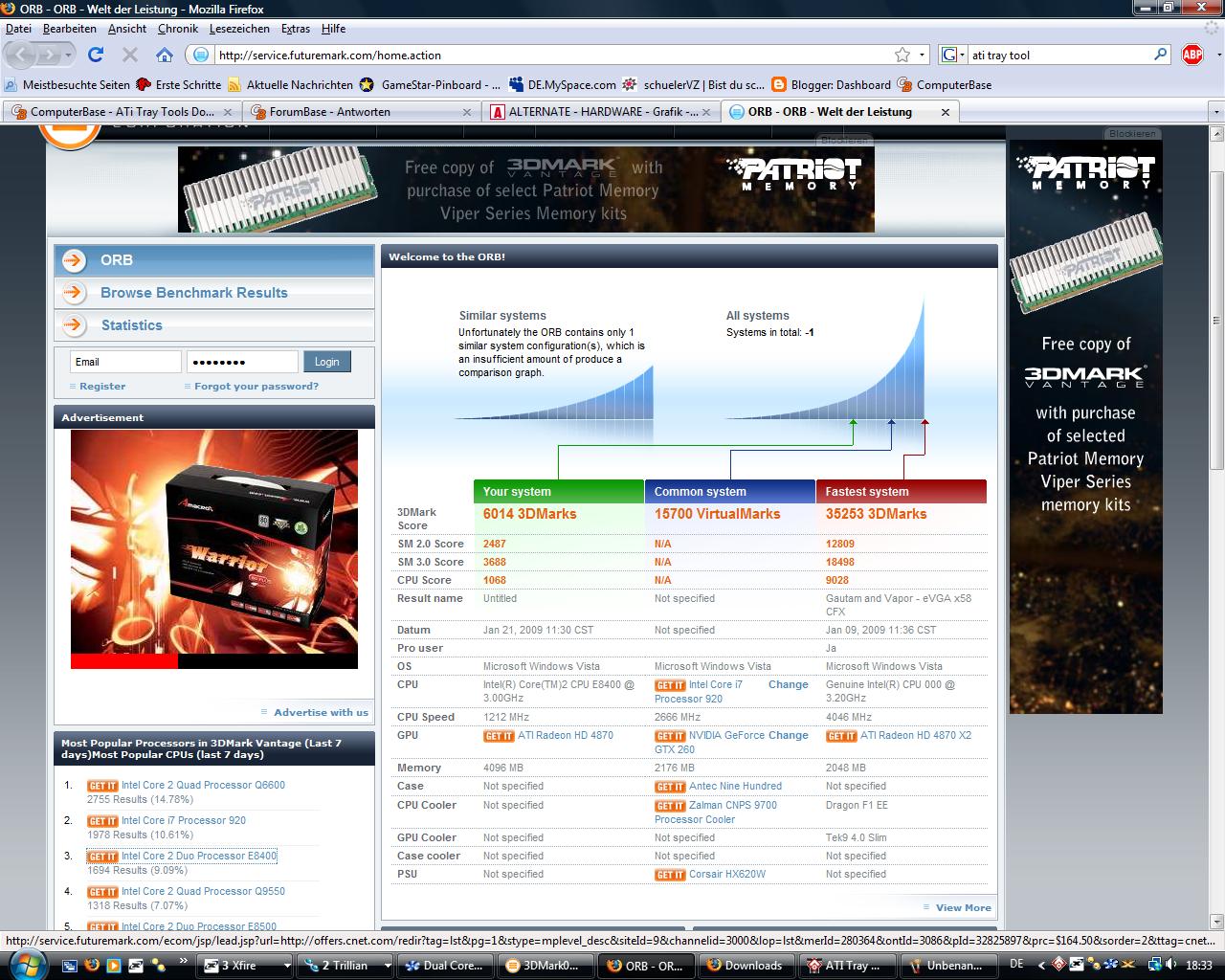1225x980 pixels.
Task: Open the Bearbeiten menu
Action: 69,29
